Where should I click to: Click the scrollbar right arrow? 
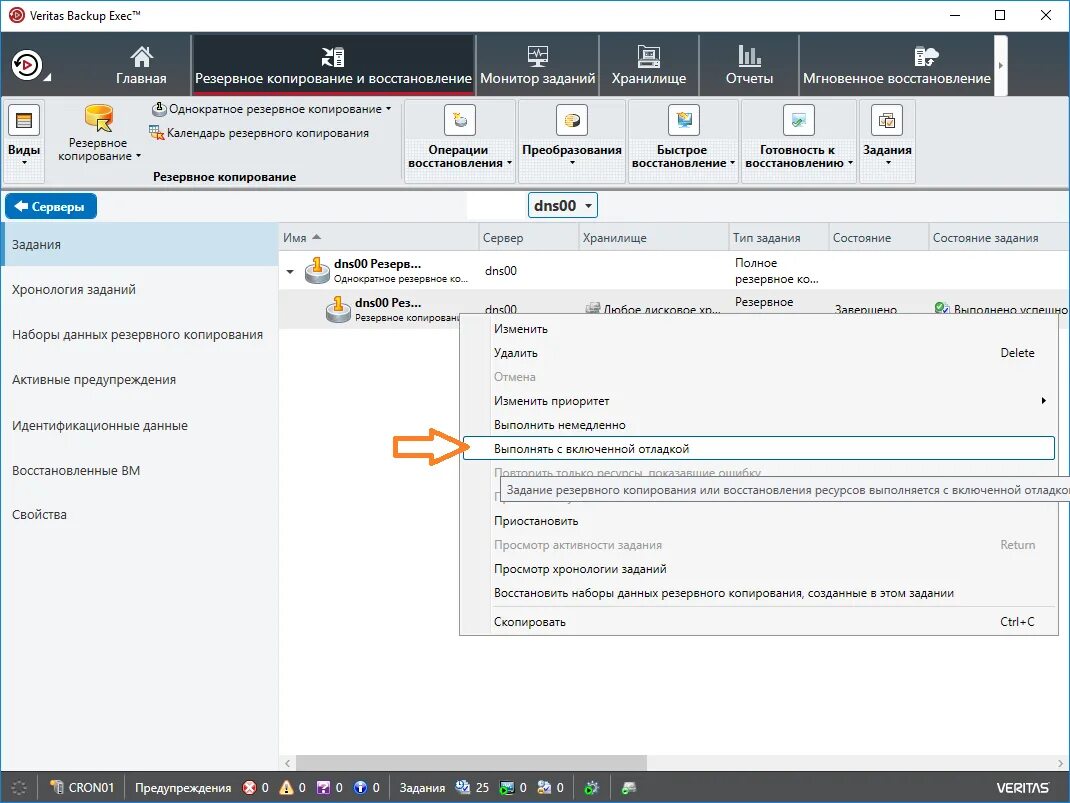pos(1060,763)
